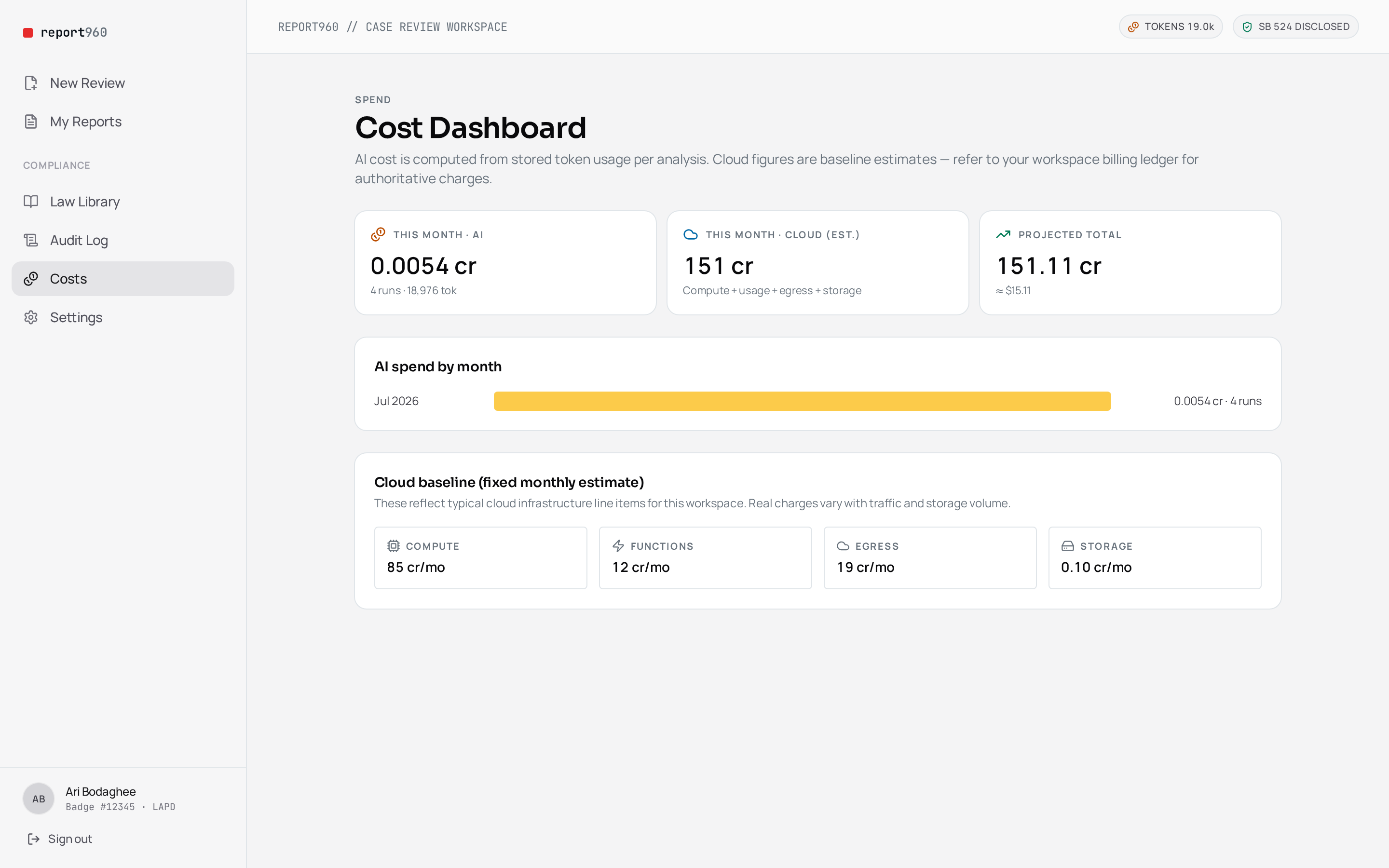Switch to the Audit Log page
Screen dimensions: 1389x868
coord(123,240)
